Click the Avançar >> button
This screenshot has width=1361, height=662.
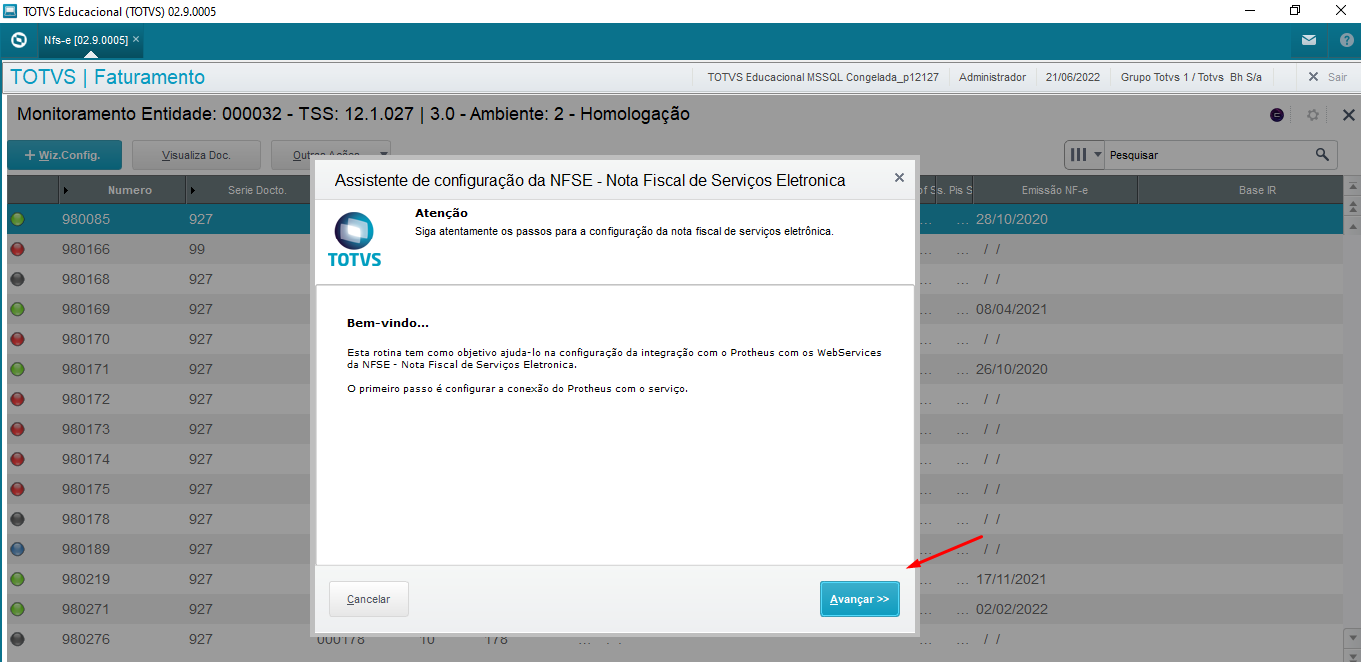click(860, 599)
